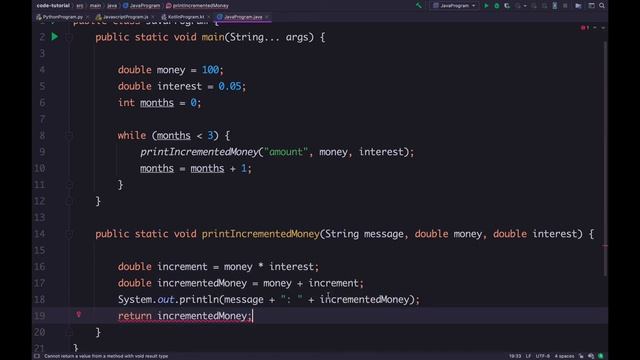Start debugging with the green bug icon
This screenshot has height=360, width=640.
[497, 6]
